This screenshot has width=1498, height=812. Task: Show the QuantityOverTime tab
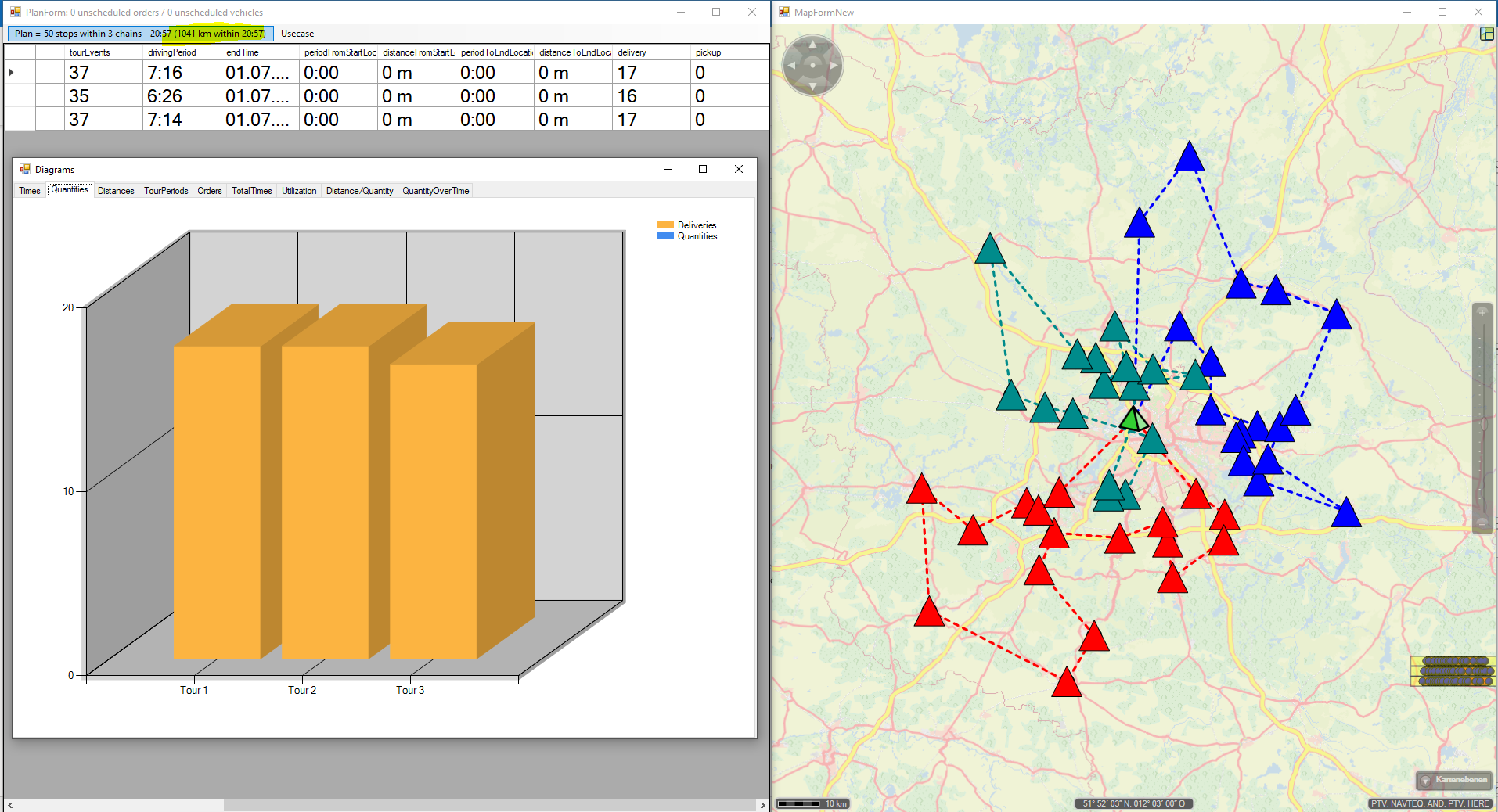[435, 191]
